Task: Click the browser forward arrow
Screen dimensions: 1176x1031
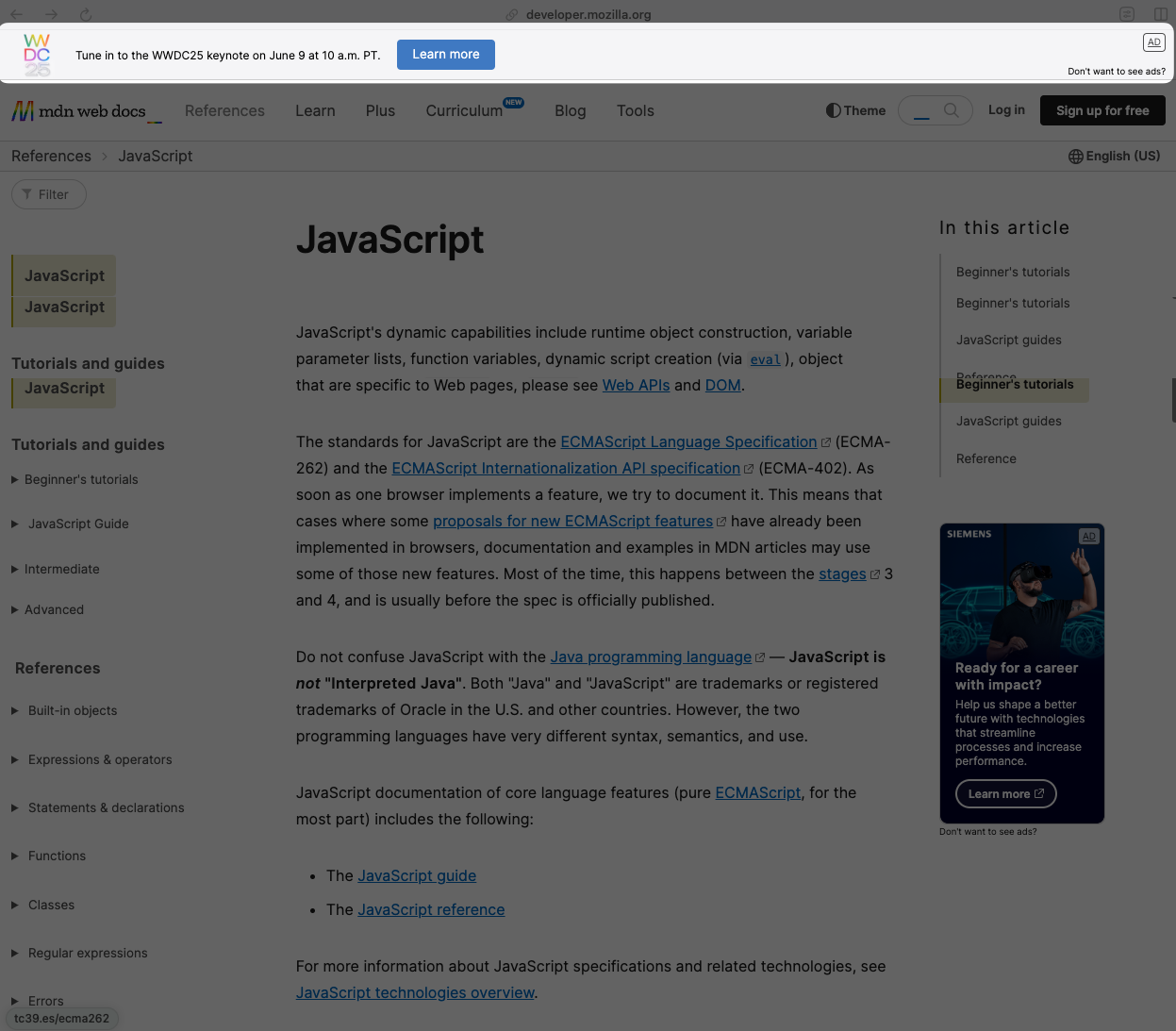Action: (51, 14)
